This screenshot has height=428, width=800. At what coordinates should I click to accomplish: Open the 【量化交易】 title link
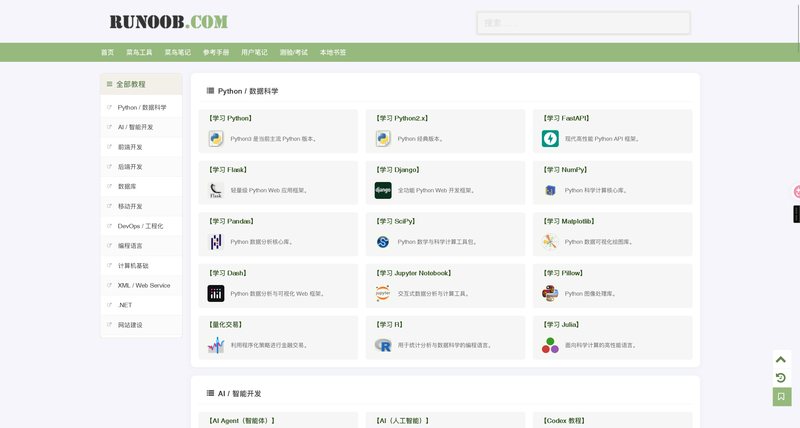click(x=226, y=325)
